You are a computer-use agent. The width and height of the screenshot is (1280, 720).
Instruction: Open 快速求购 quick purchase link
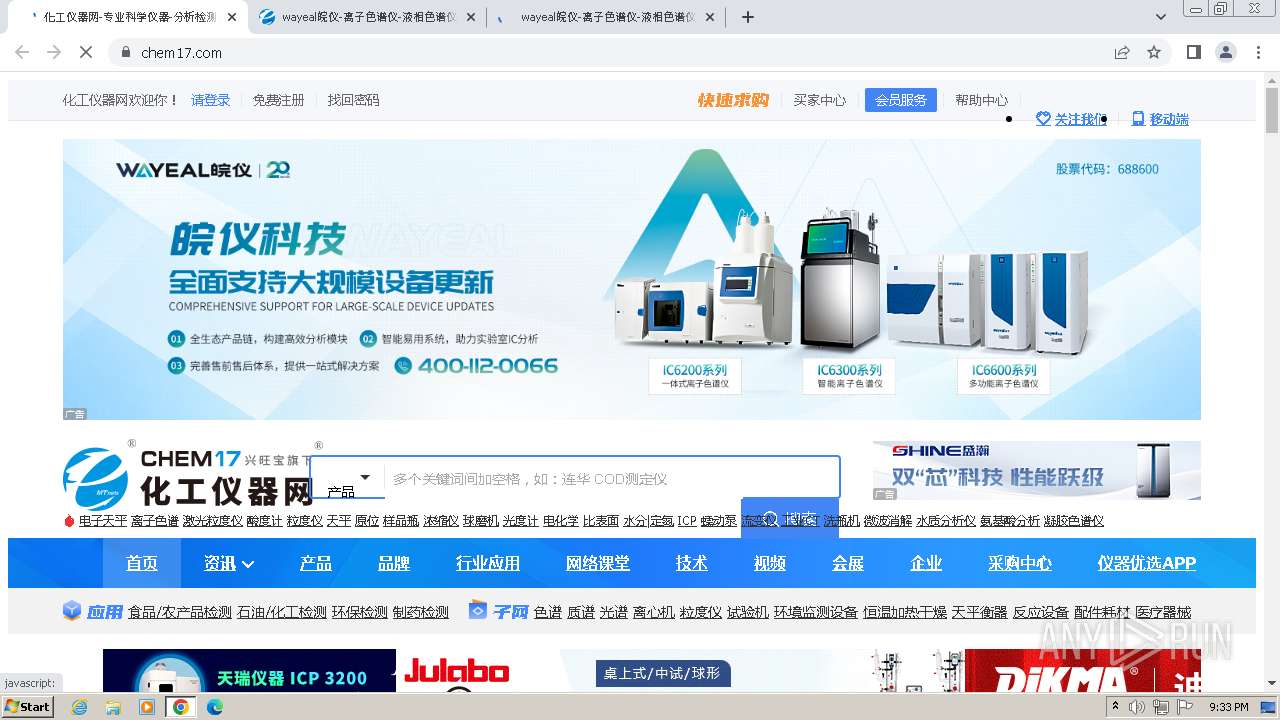coord(733,100)
